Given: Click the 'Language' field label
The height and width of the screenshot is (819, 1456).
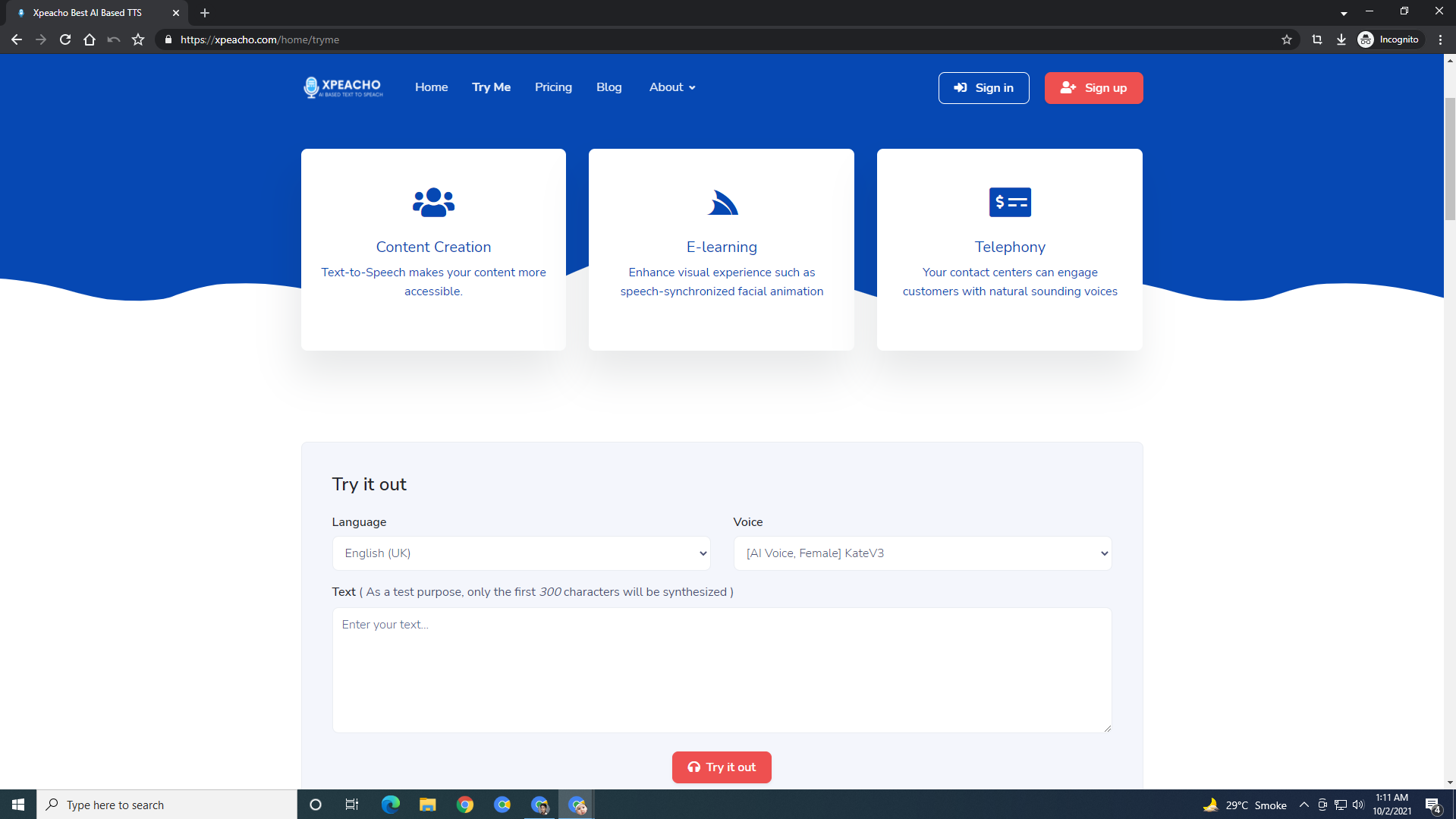Looking at the screenshot, I should 359,522.
